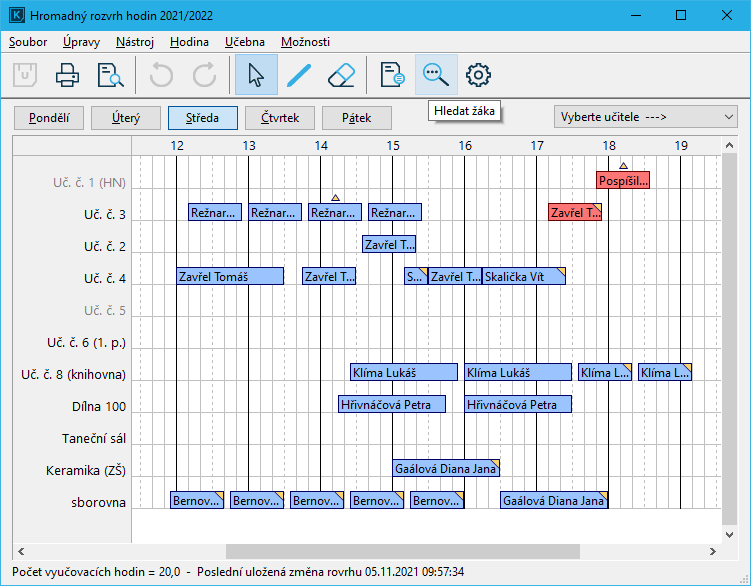
Task: Select Čtvrtek day button
Action: coord(280,117)
